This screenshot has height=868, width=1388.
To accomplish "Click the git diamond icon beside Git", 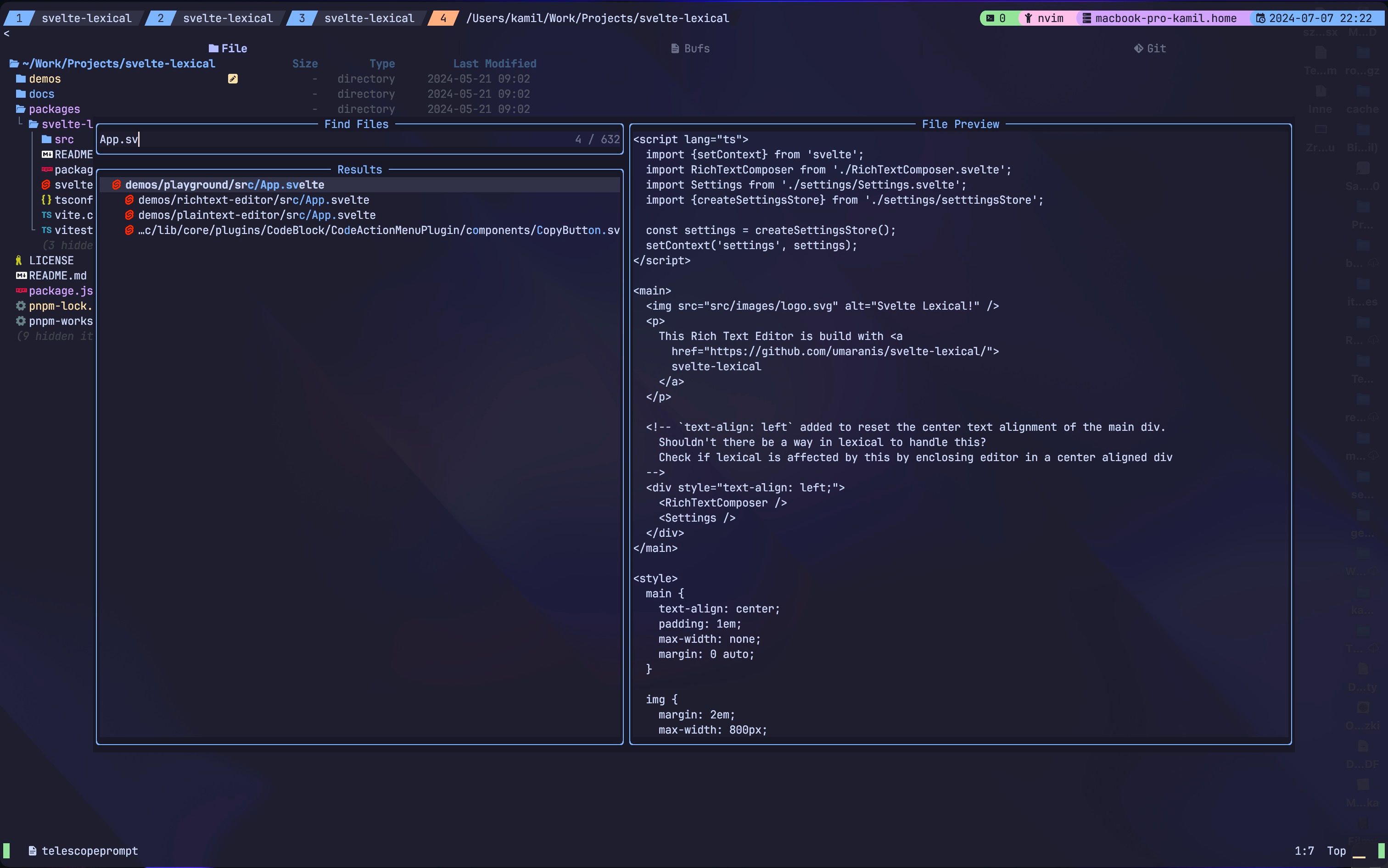I will [x=1138, y=49].
